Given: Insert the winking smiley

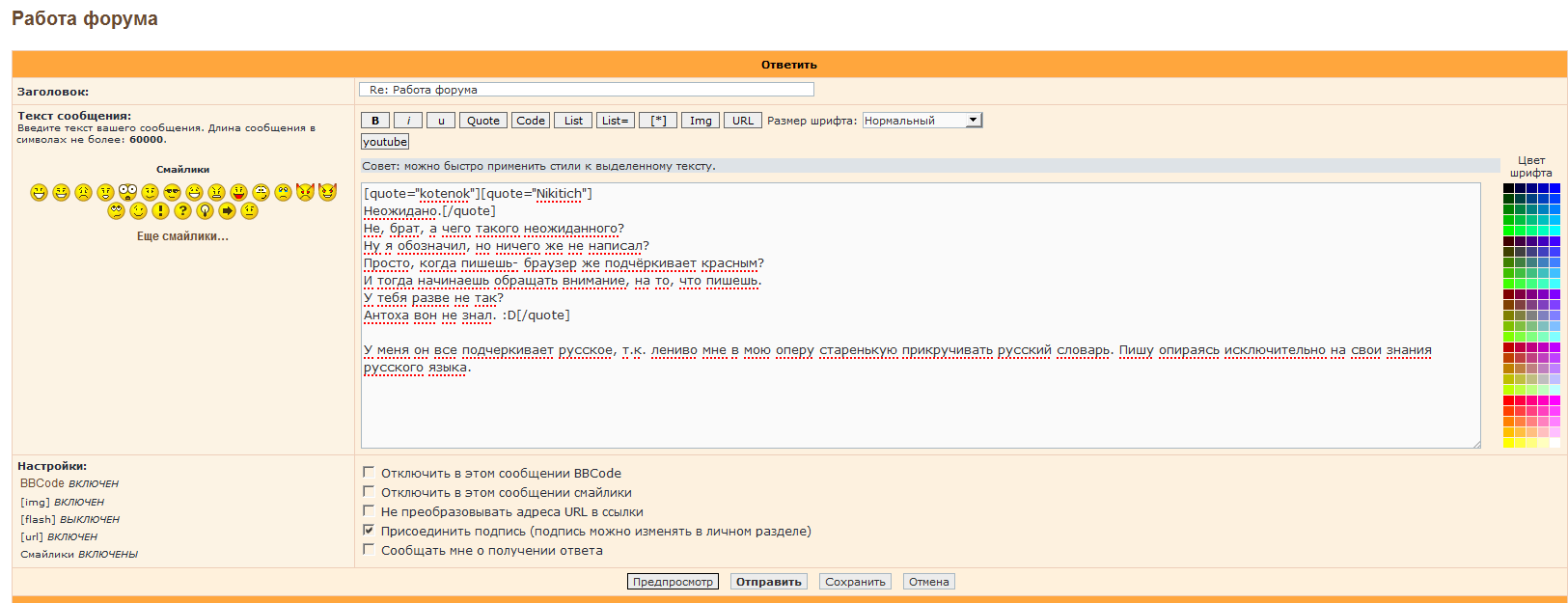Looking at the screenshot, I should [138, 210].
